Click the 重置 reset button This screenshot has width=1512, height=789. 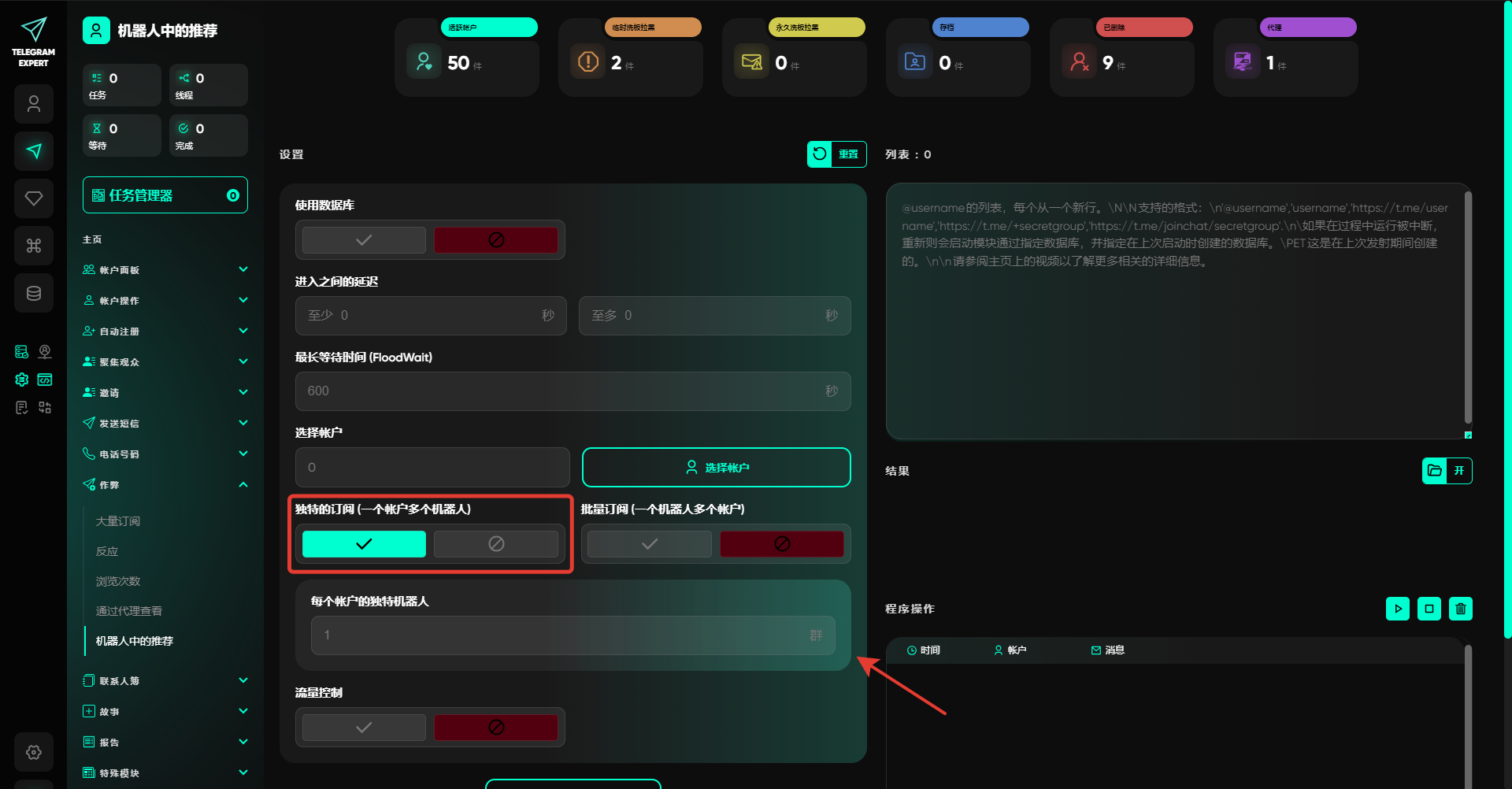click(x=836, y=154)
